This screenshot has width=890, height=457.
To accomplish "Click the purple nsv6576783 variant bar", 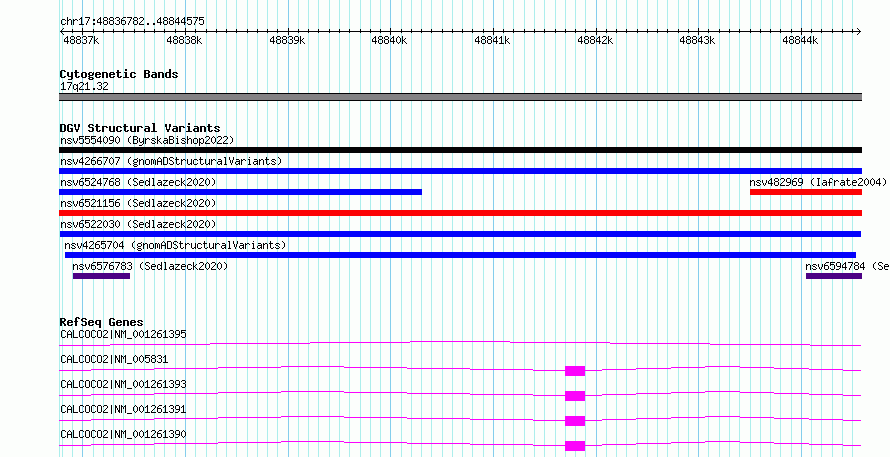I will 101,276.
